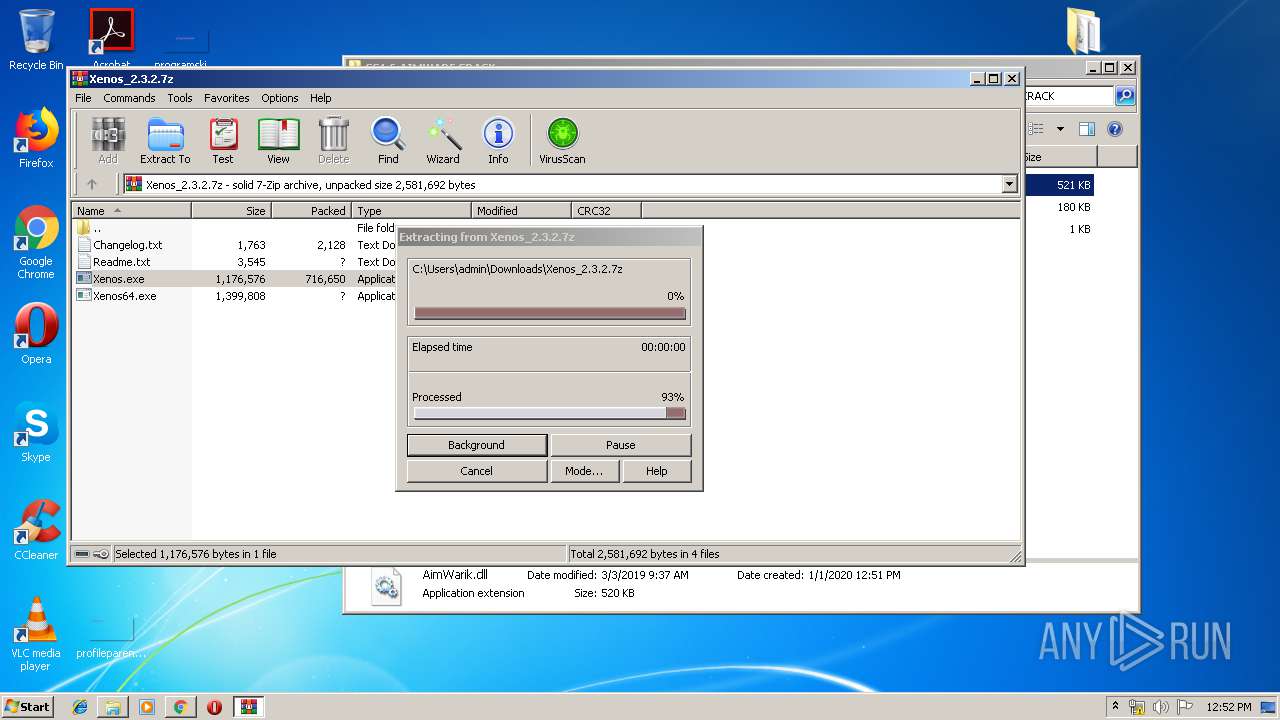Sort by the CRC32 column header

coord(606,211)
